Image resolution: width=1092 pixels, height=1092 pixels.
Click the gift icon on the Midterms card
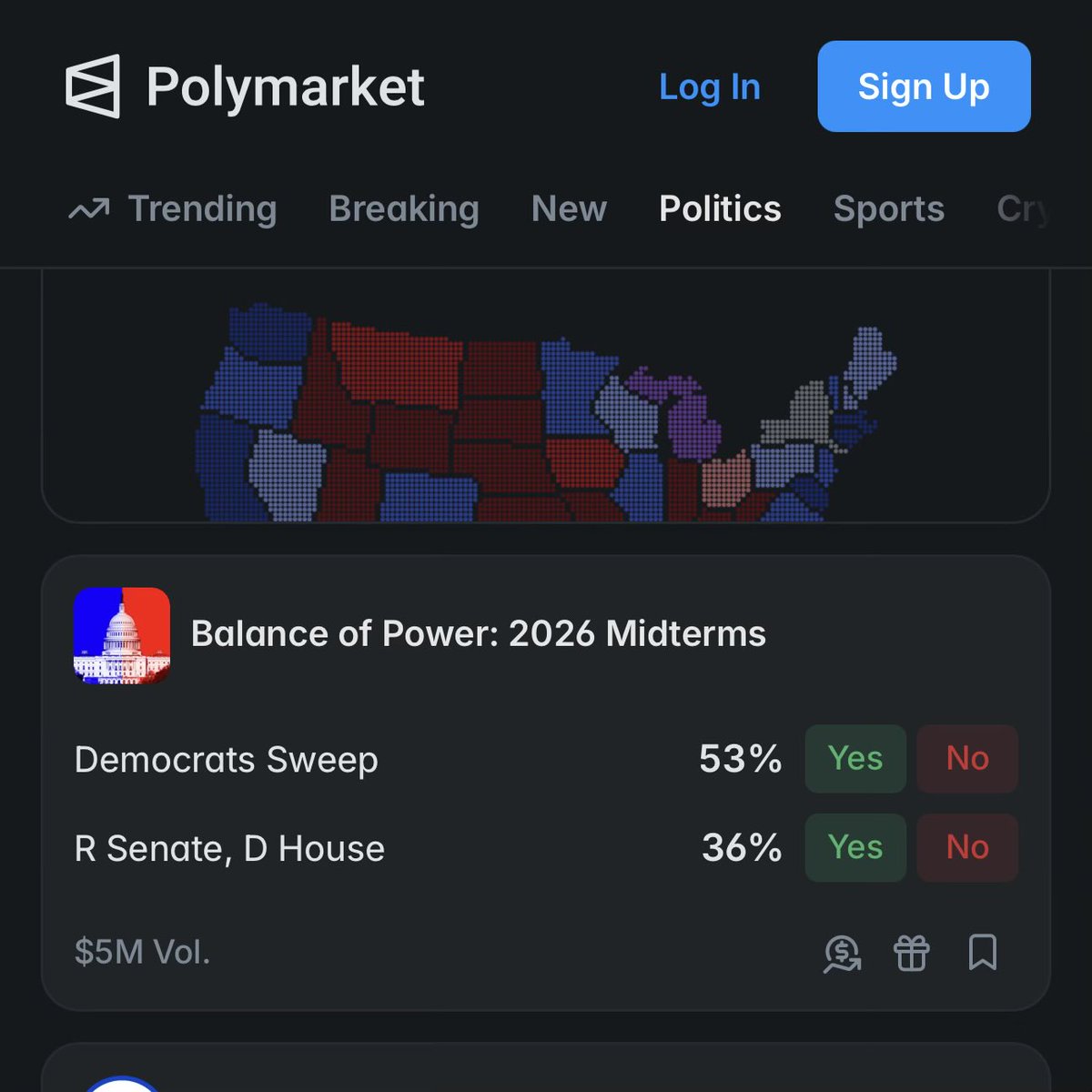911,954
